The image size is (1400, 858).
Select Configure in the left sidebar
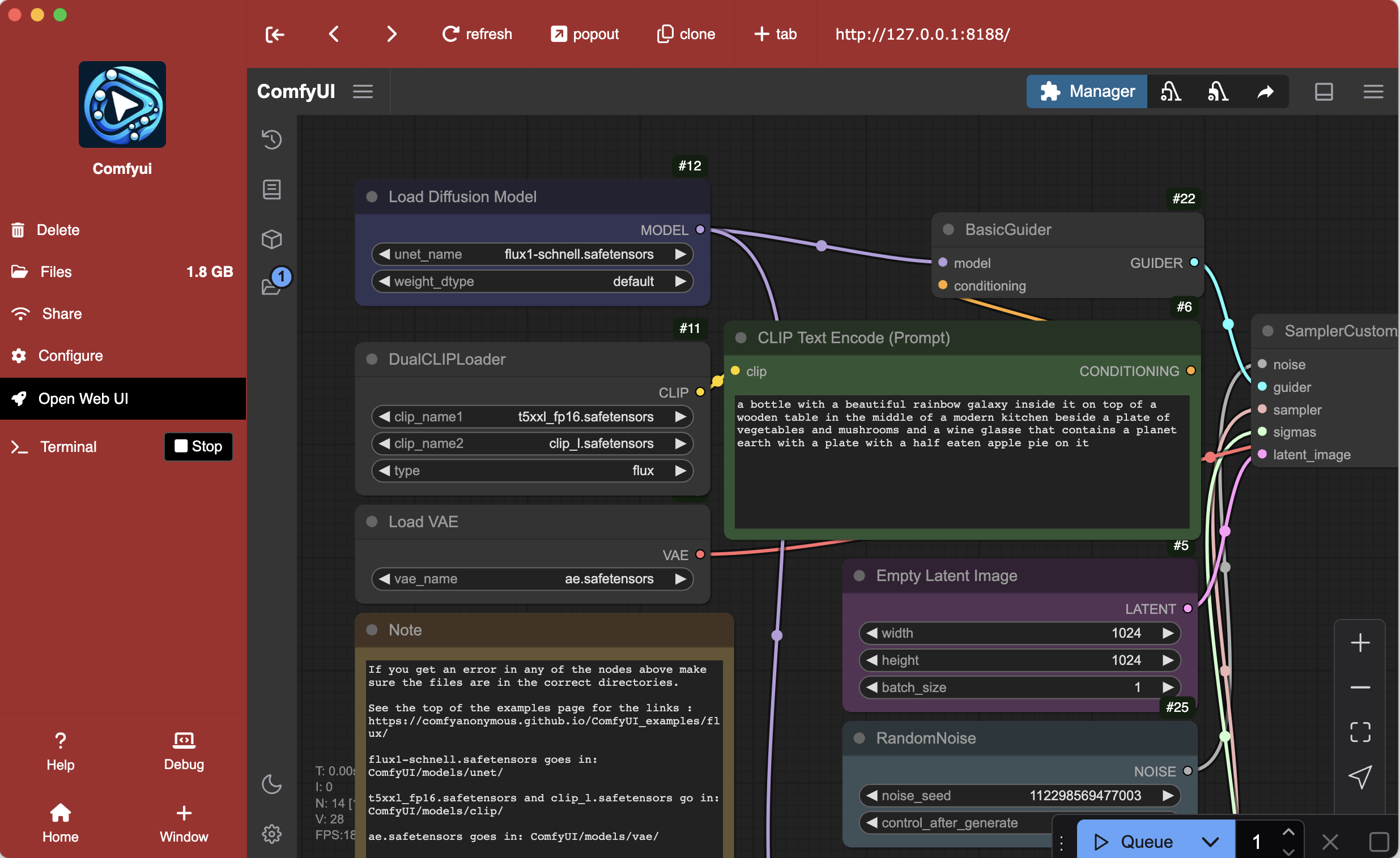coord(70,356)
